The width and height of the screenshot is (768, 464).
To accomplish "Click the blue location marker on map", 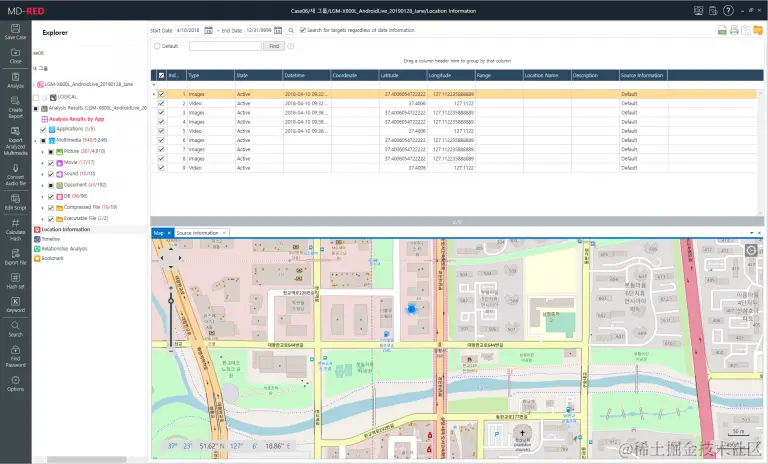I will pyautogui.click(x=411, y=309).
